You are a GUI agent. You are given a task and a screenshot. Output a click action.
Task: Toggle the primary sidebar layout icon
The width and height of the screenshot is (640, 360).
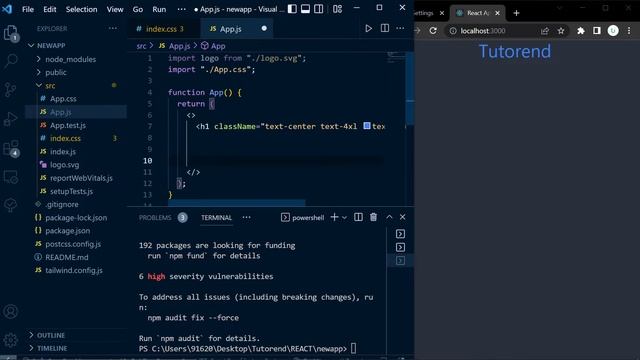(292, 9)
